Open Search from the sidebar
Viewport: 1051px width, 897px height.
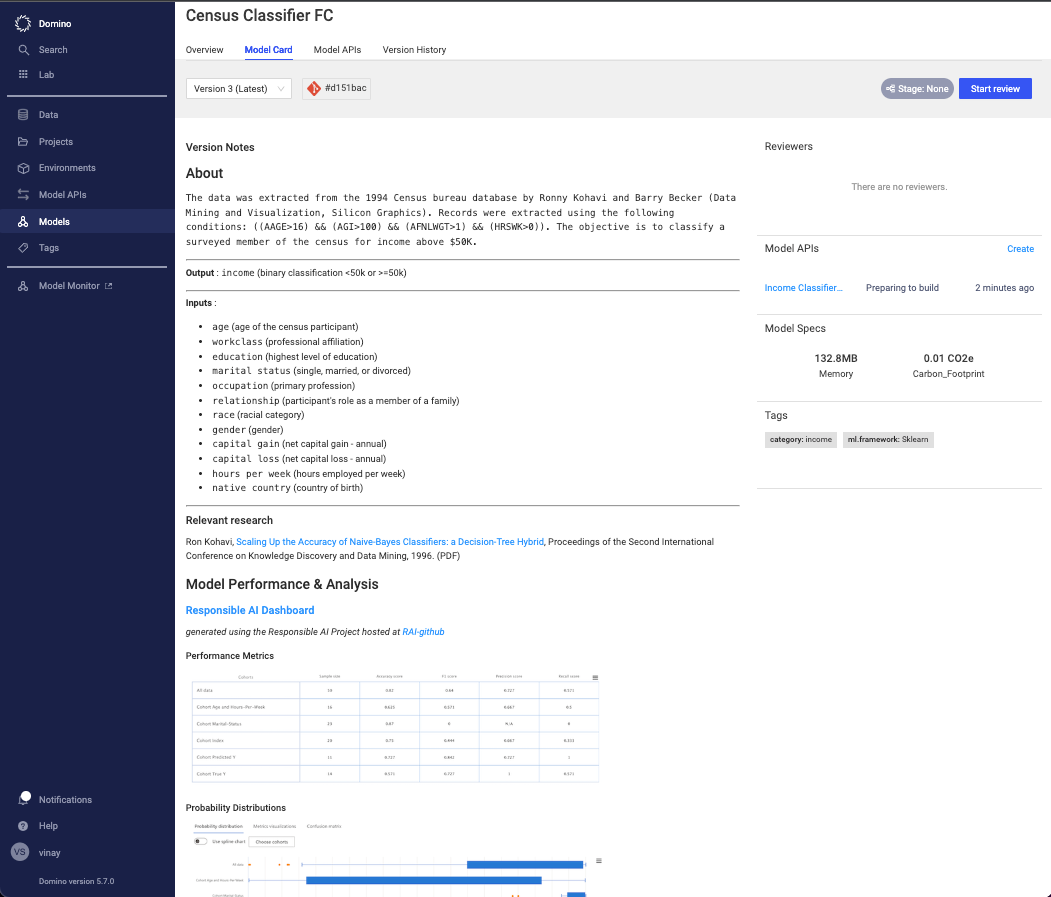tap(22, 49)
